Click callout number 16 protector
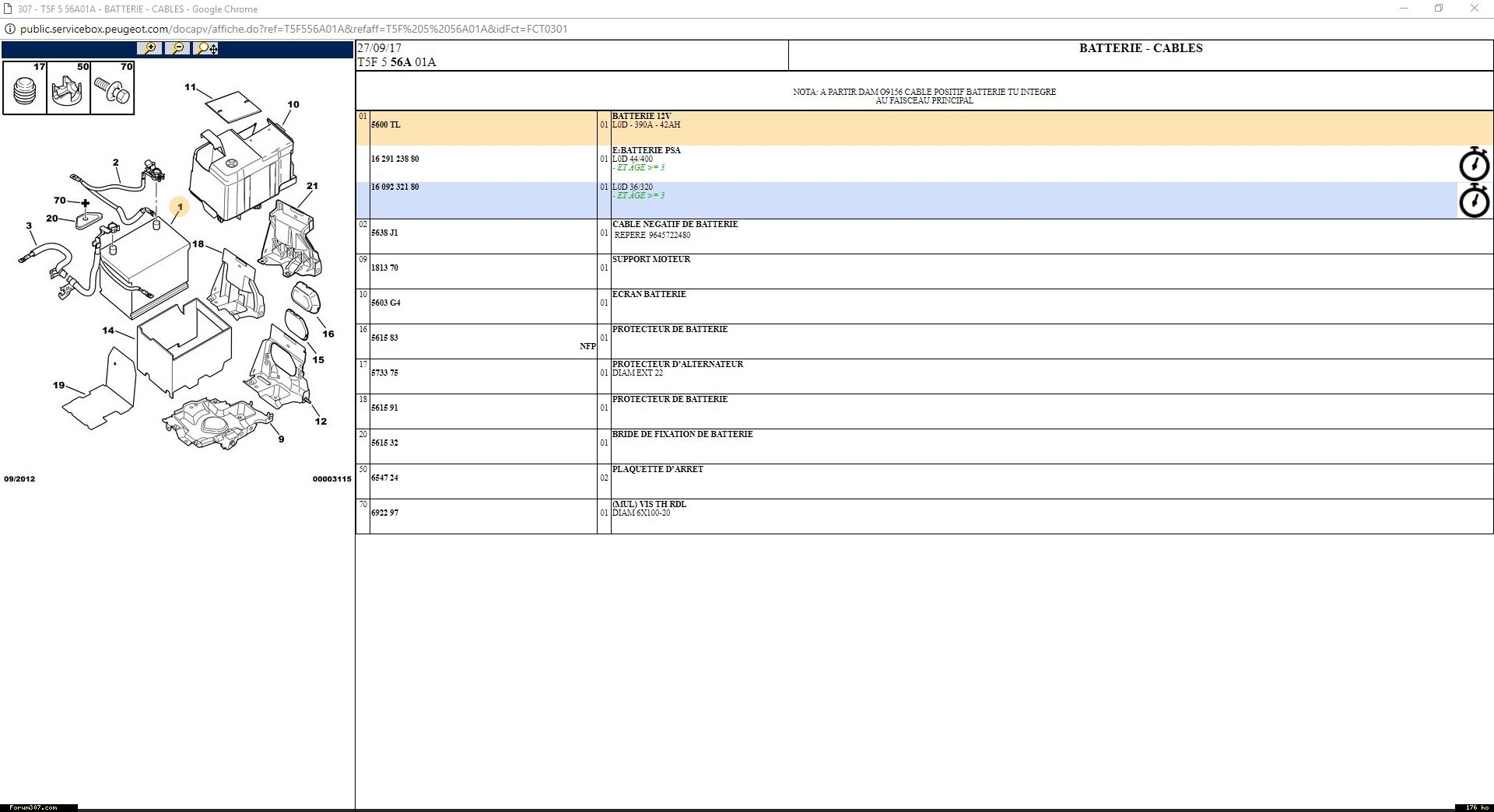 tap(328, 334)
